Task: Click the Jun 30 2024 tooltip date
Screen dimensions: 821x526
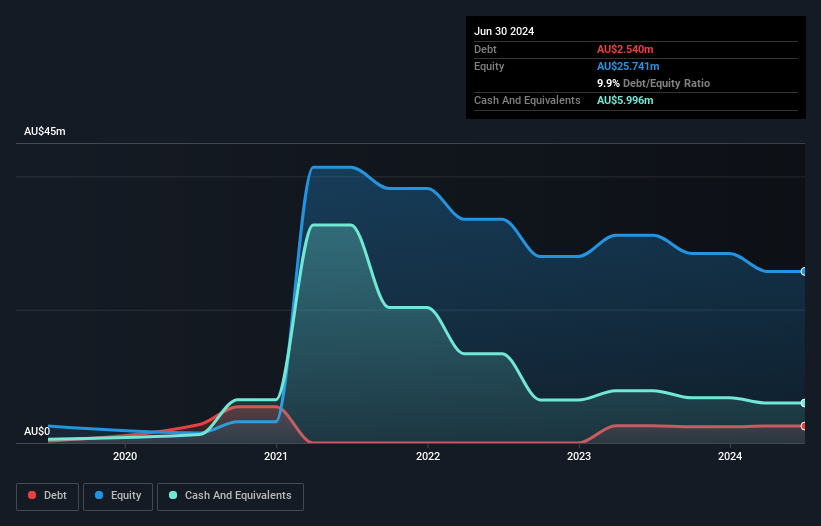Action: [504, 31]
